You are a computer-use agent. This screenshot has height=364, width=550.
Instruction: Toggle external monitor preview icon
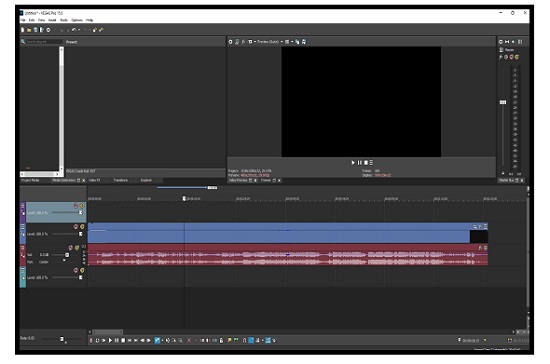click(x=237, y=42)
